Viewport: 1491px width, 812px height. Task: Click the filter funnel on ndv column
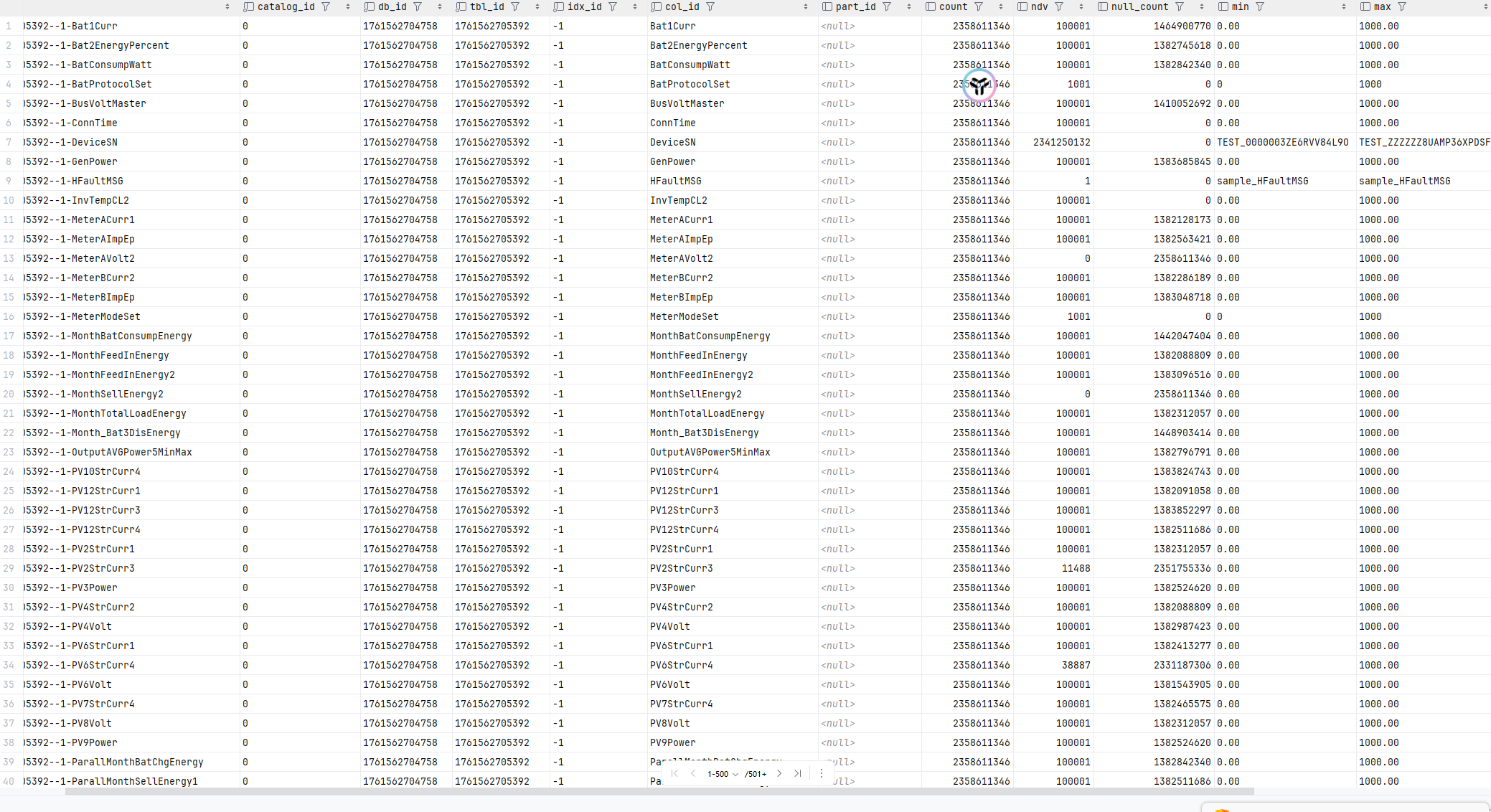click(1059, 6)
